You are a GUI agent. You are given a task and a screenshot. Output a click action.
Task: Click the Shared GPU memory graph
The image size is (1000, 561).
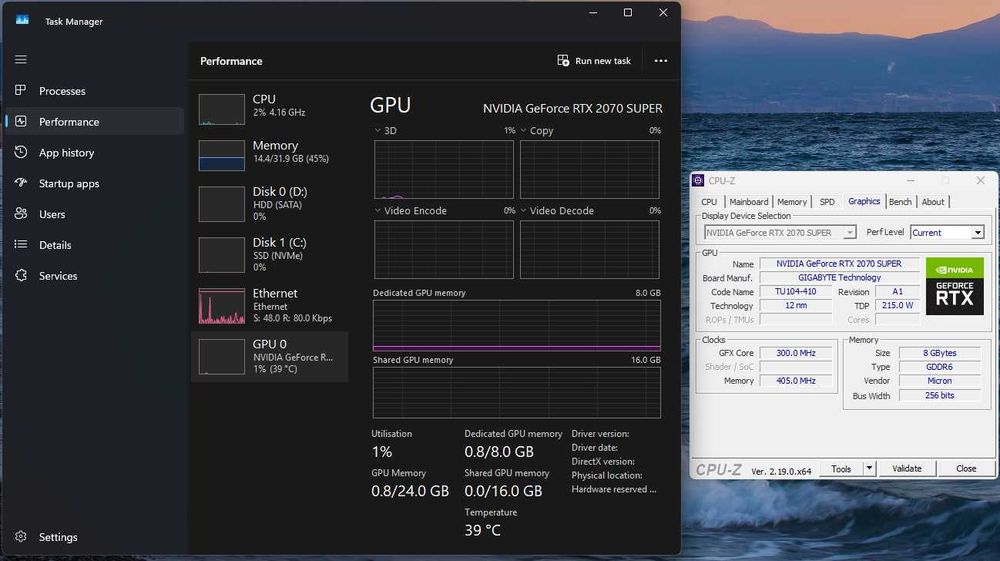pos(517,393)
